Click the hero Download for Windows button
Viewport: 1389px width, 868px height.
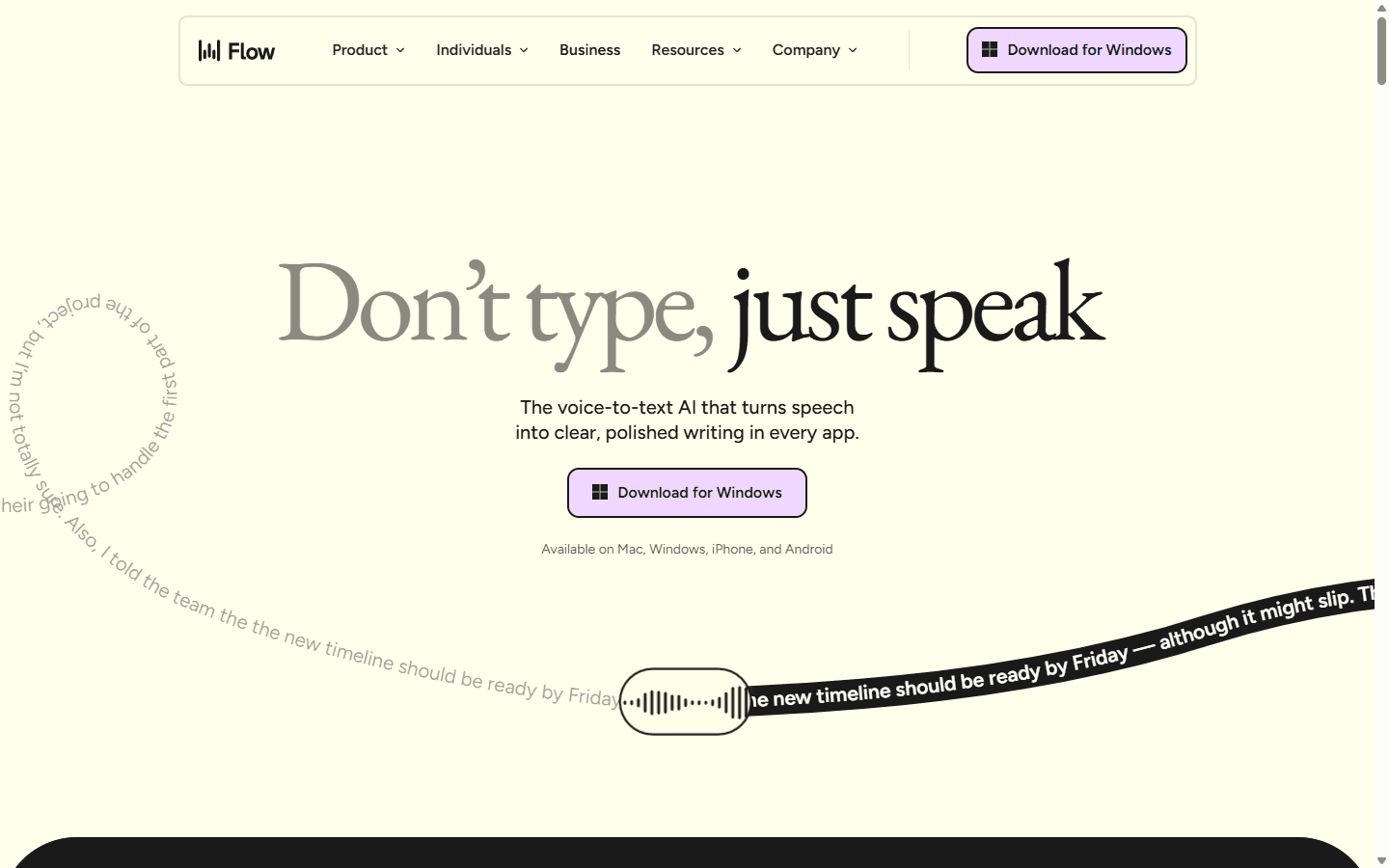pyautogui.click(x=687, y=493)
